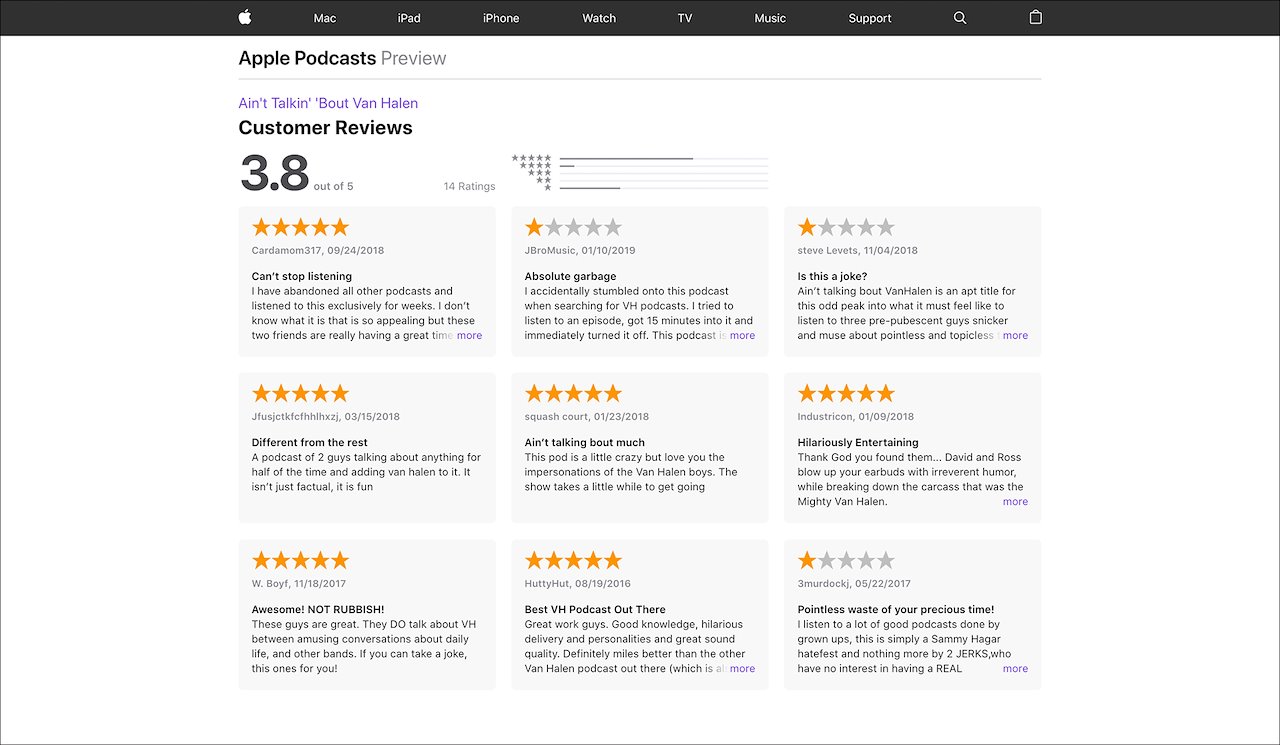The width and height of the screenshot is (1280, 745).
Task: Show more of the 'Hilariously Entertaining' review
Action: coord(1015,502)
